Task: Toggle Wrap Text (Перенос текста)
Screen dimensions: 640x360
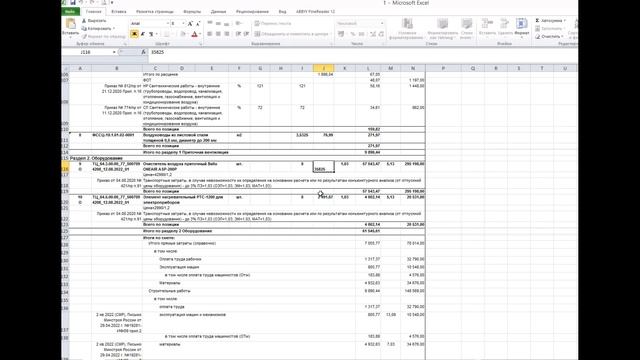Action: [x=273, y=23]
